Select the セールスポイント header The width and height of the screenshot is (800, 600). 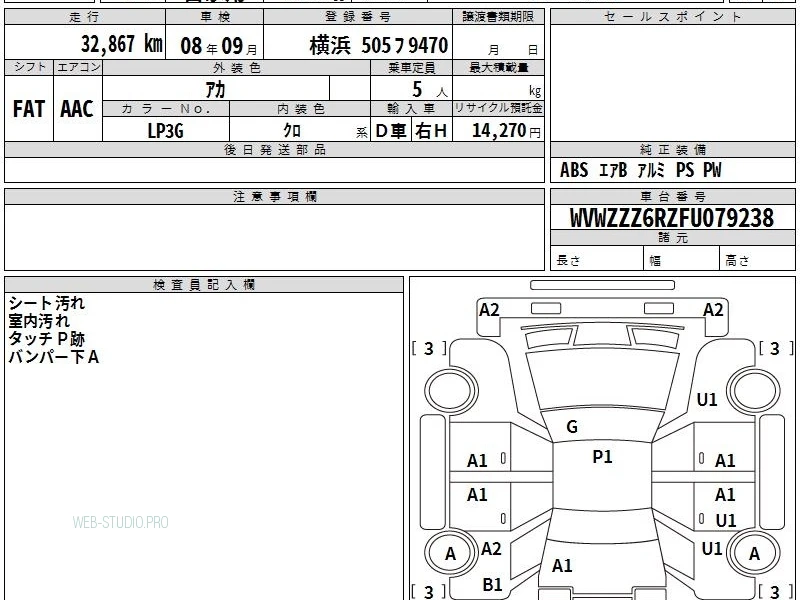pos(672,17)
